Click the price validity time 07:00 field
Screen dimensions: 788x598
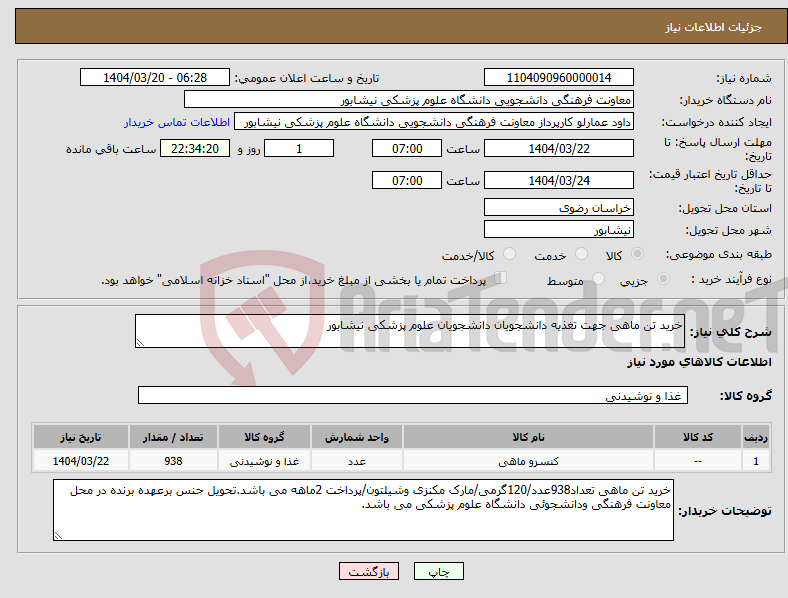407,180
